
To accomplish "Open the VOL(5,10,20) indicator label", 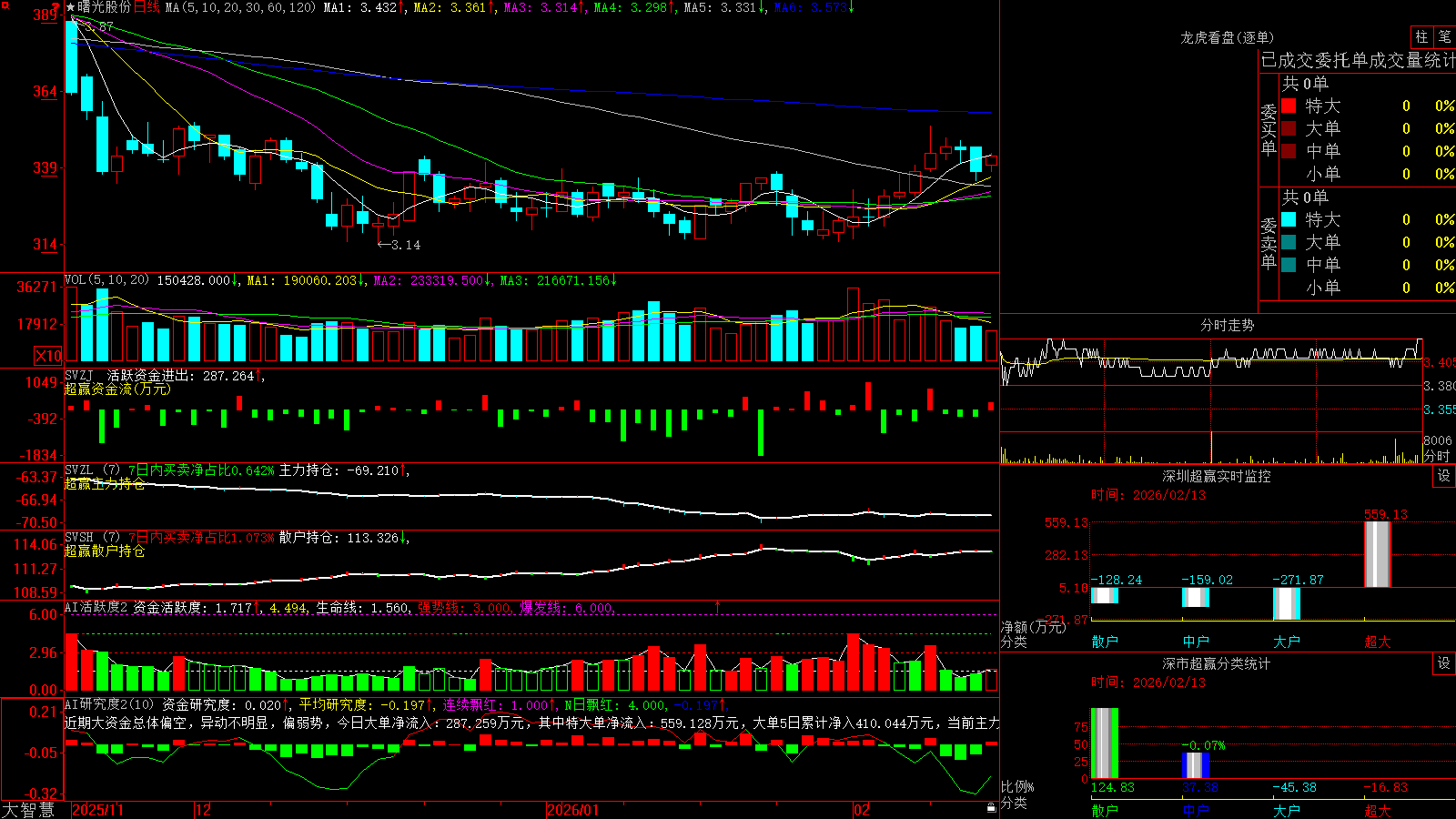I will click(106, 280).
